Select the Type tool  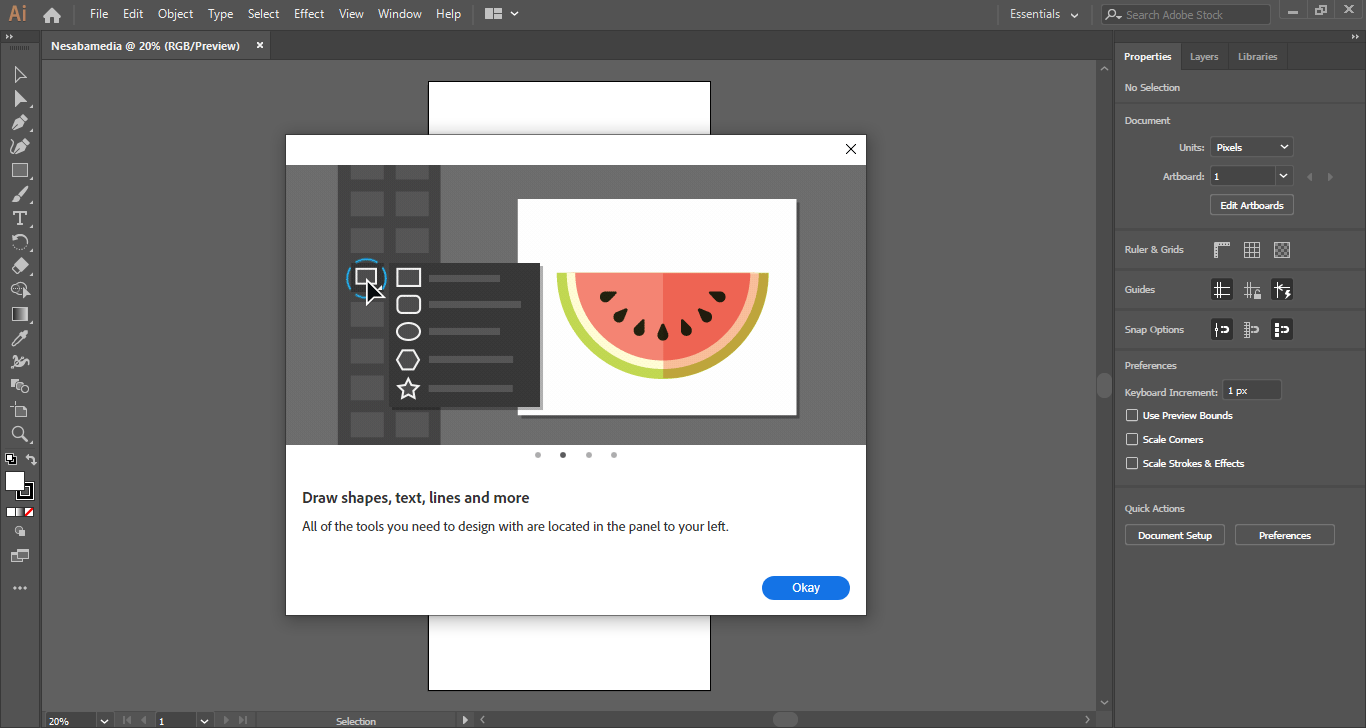click(19, 219)
